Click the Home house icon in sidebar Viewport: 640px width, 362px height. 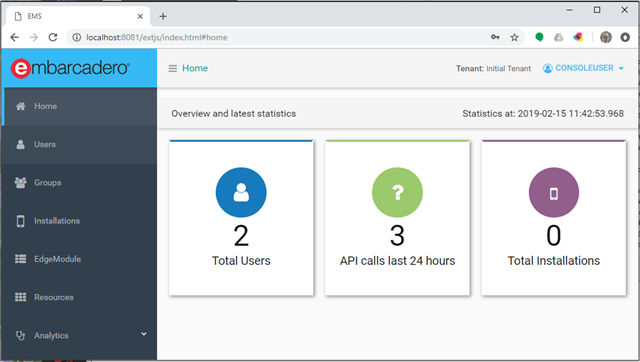20,106
